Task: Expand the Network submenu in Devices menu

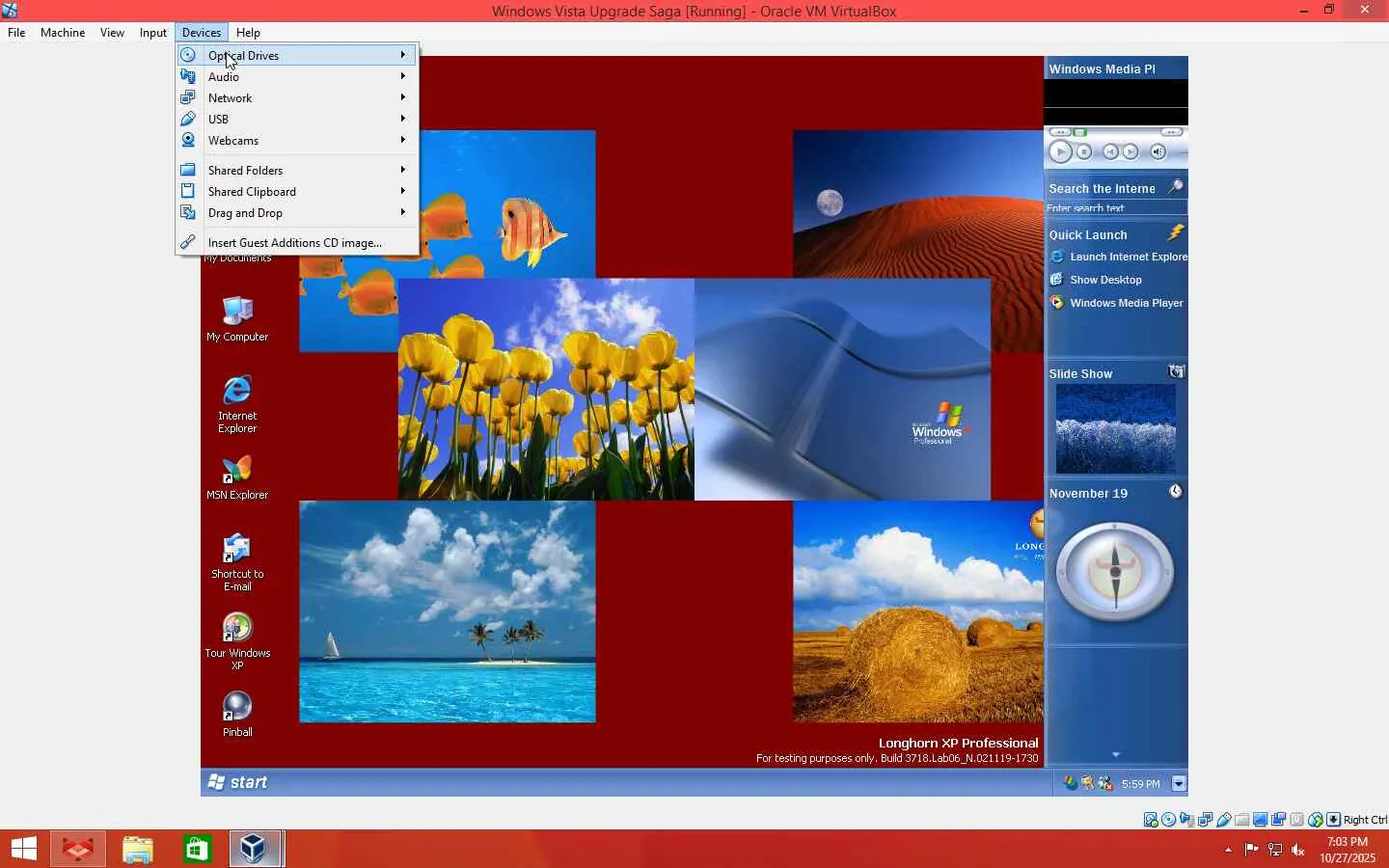Action: point(297,98)
